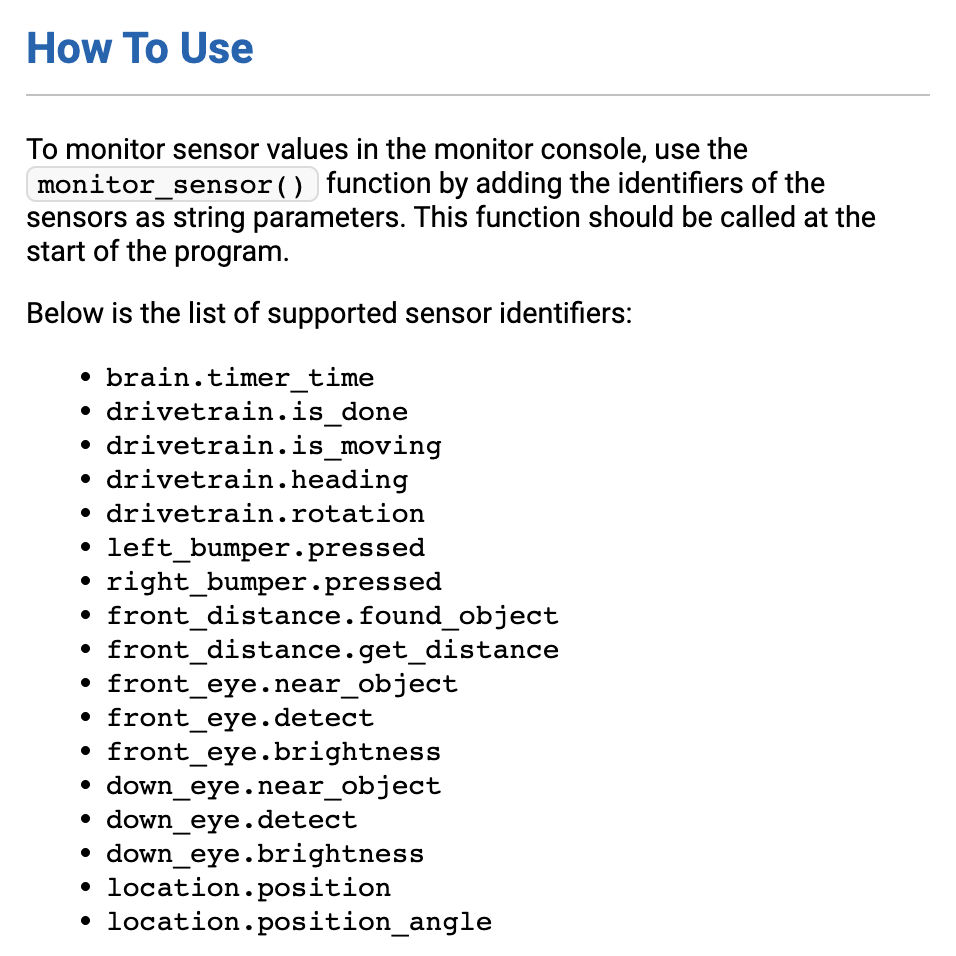Pick the drivetrain.rotation list item

click(265, 514)
